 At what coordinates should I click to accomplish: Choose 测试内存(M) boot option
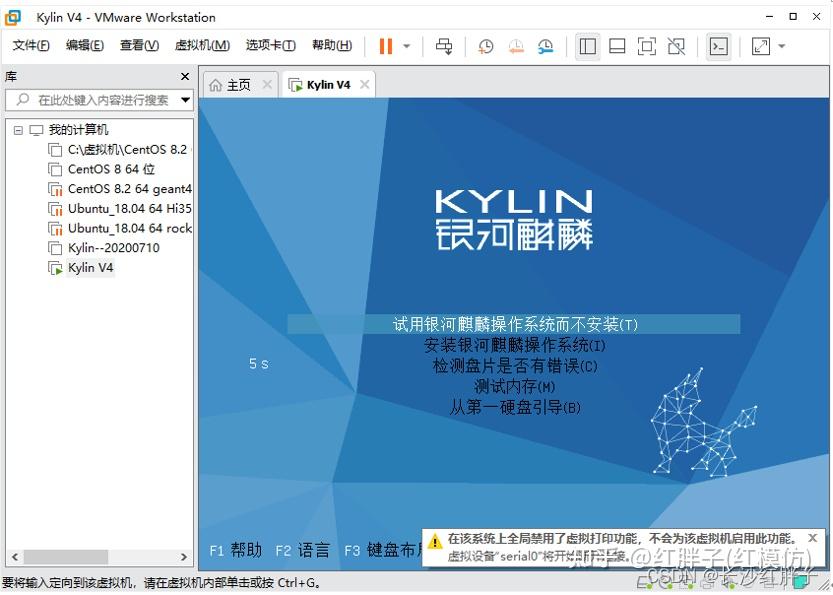click(514, 386)
